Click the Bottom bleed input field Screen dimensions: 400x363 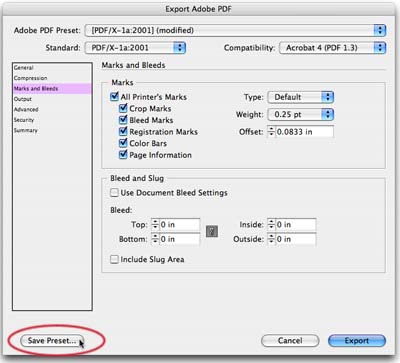179,239
